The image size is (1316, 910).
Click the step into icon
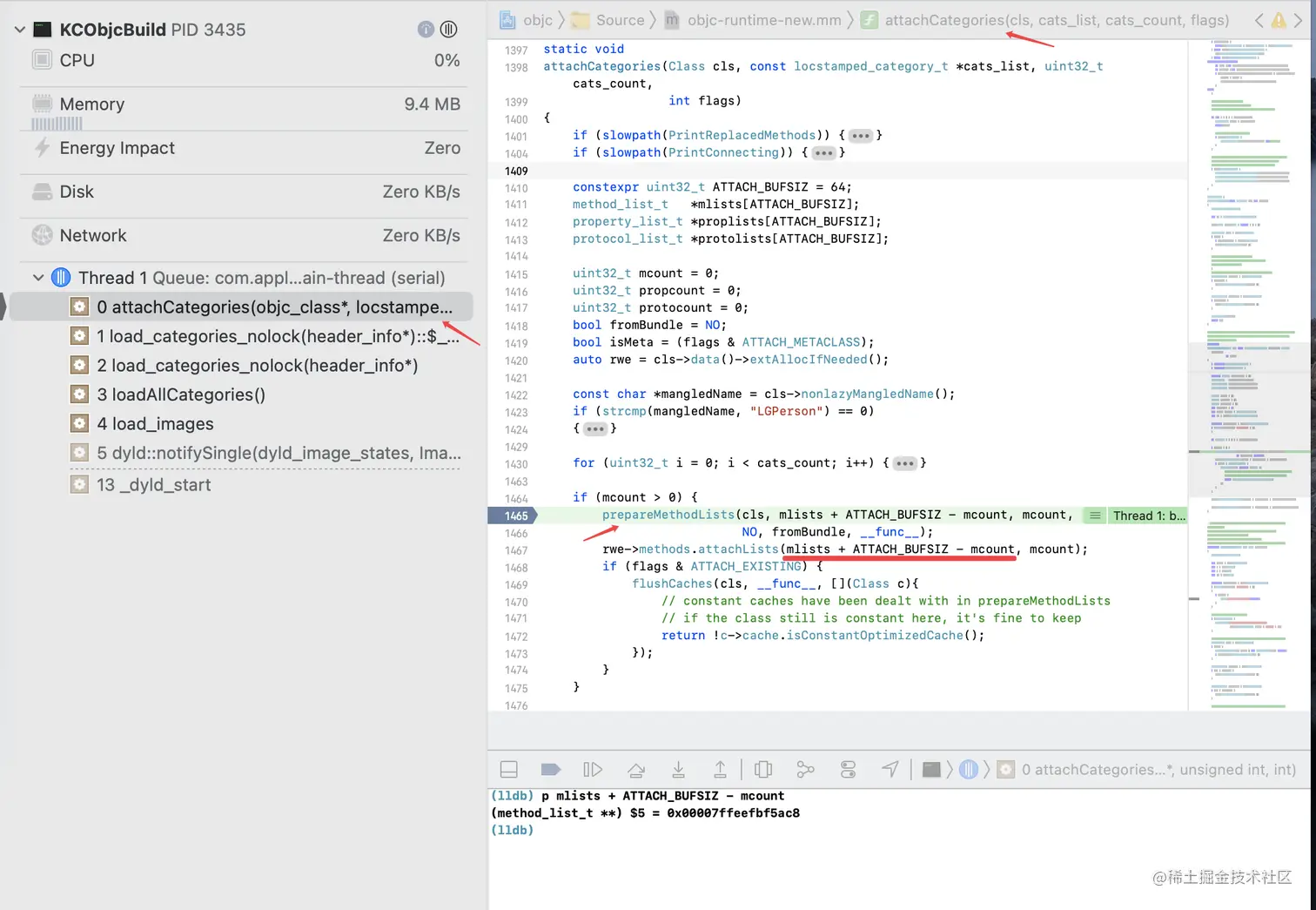coord(678,769)
